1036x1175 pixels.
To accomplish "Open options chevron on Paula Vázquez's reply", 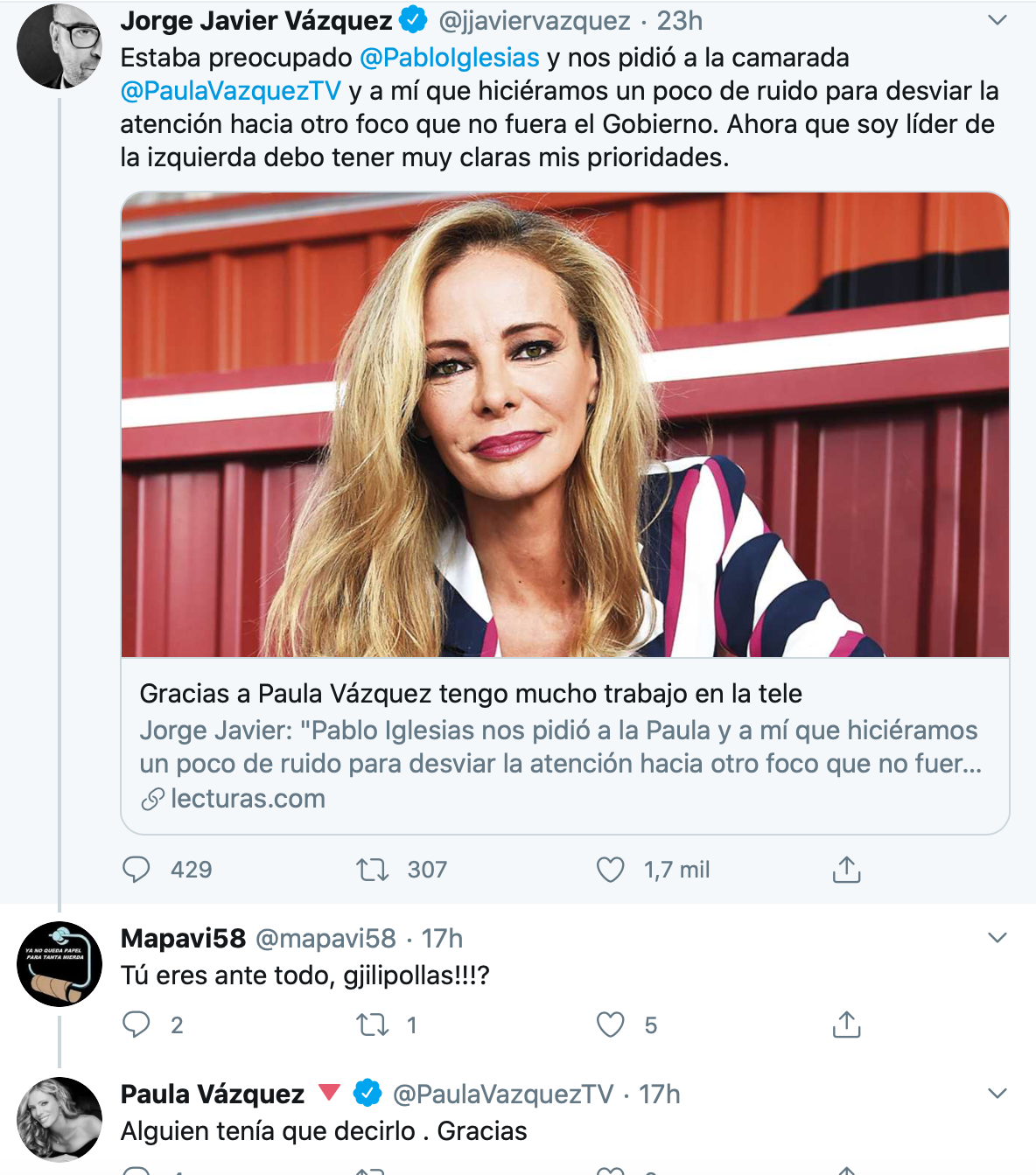I will pos(997,1094).
